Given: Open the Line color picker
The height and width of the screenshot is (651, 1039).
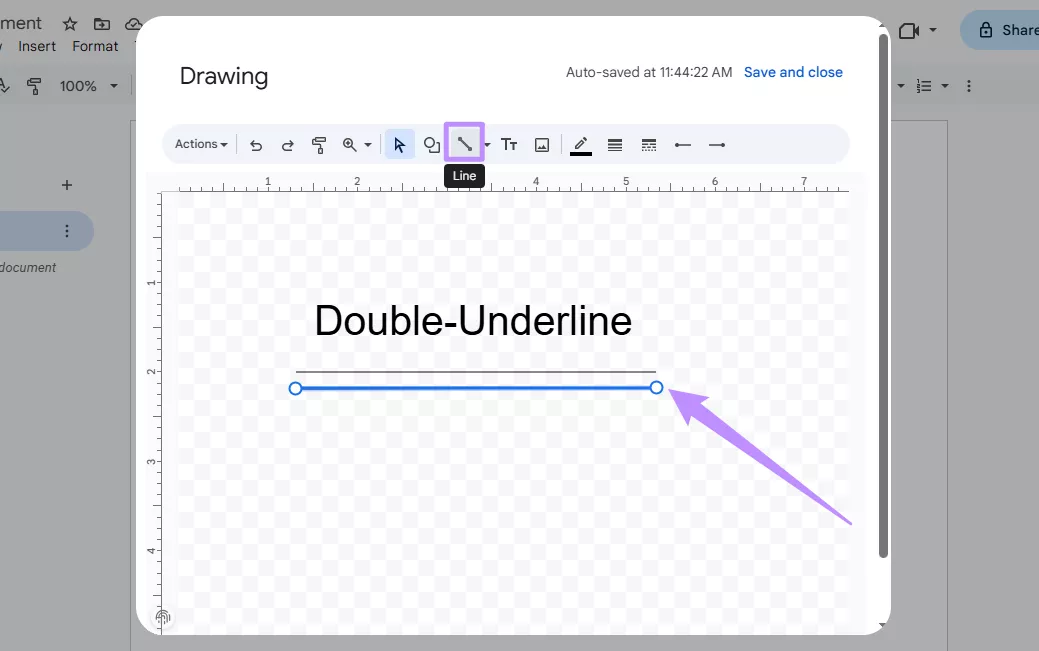Looking at the screenshot, I should pos(580,144).
